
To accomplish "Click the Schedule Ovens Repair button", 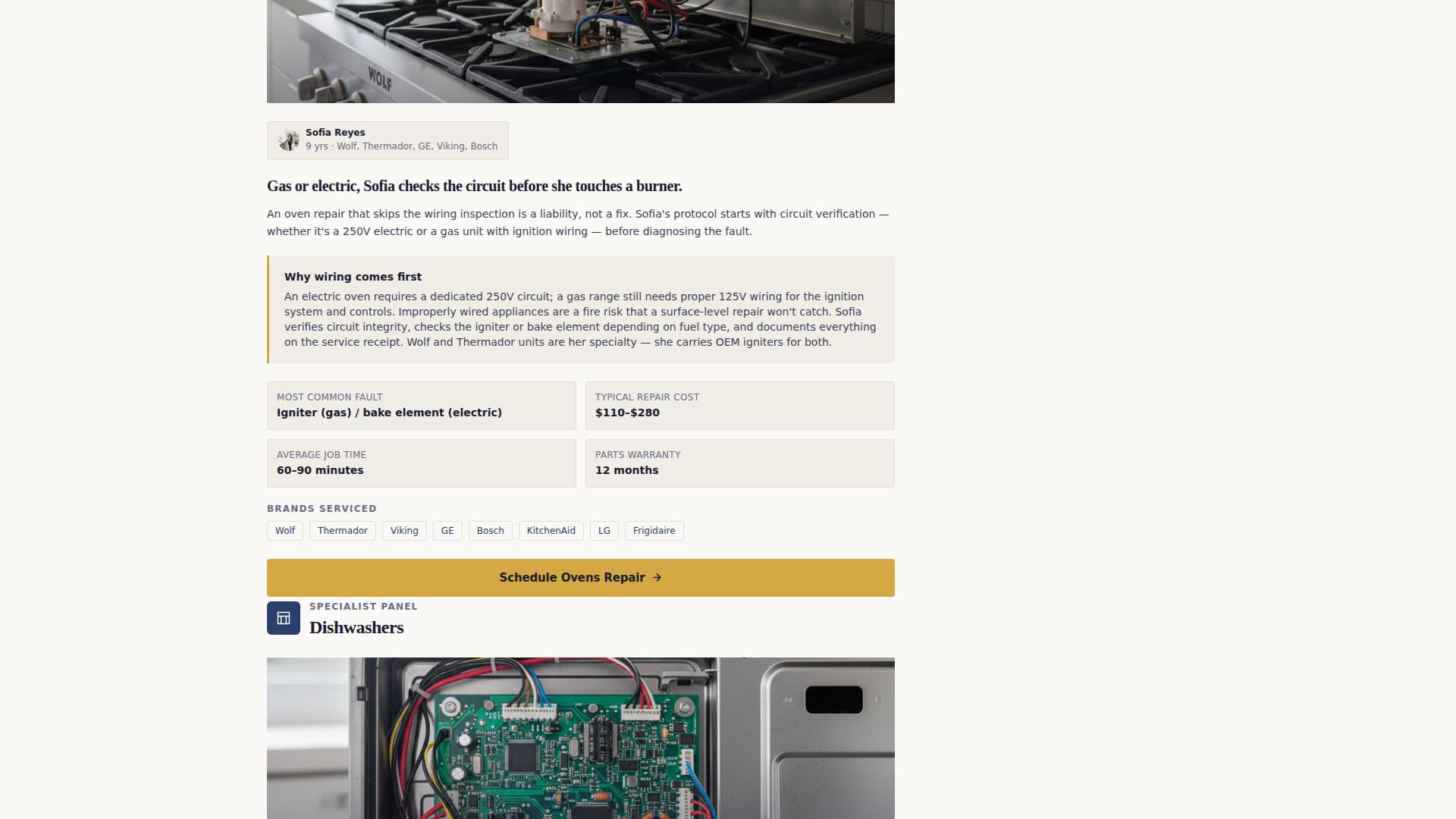I will [581, 578].
